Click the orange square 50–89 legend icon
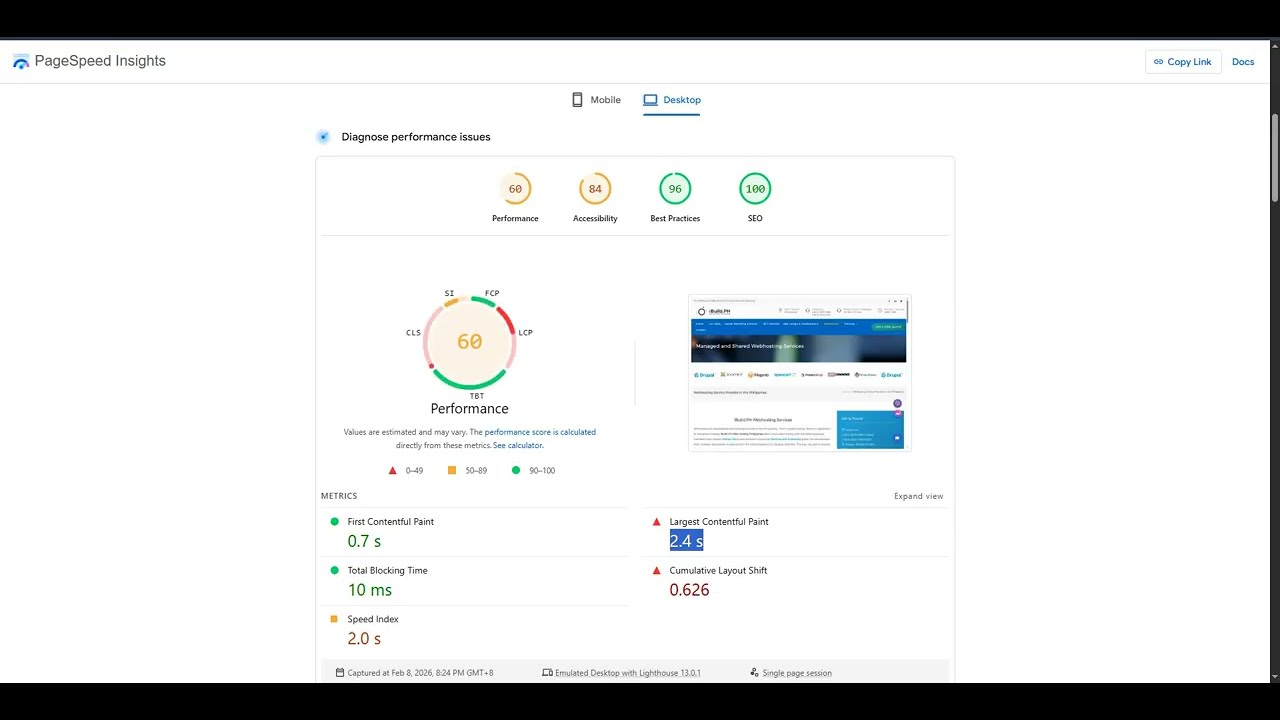 (452, 470)
